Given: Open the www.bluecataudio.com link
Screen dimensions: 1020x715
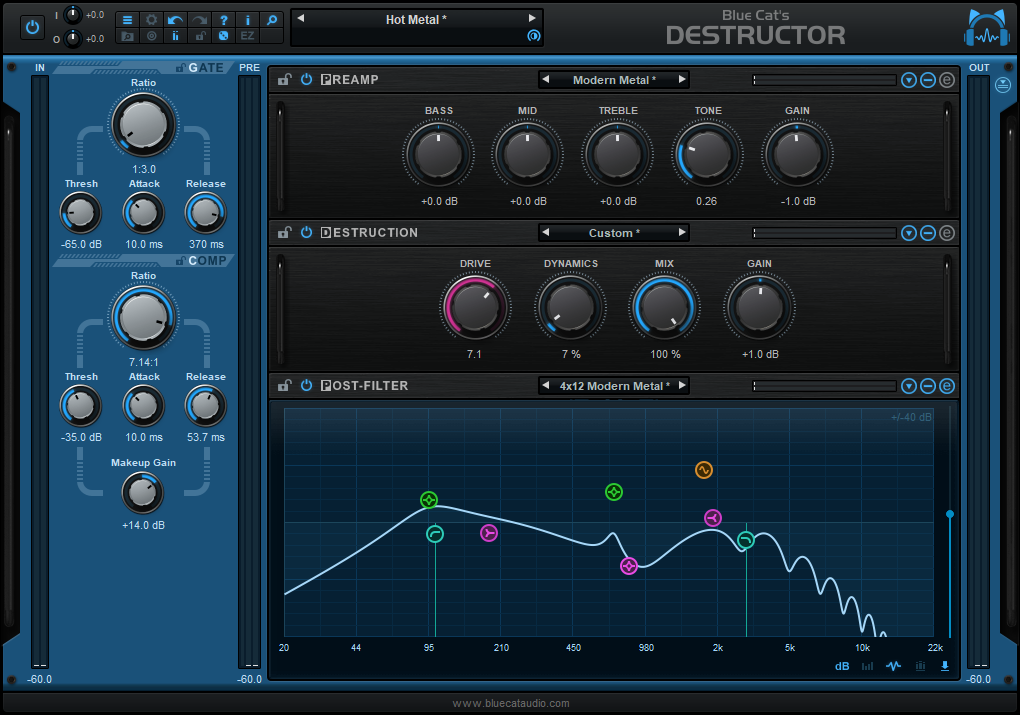Looking at the screenshot, I should pos(511,703).
